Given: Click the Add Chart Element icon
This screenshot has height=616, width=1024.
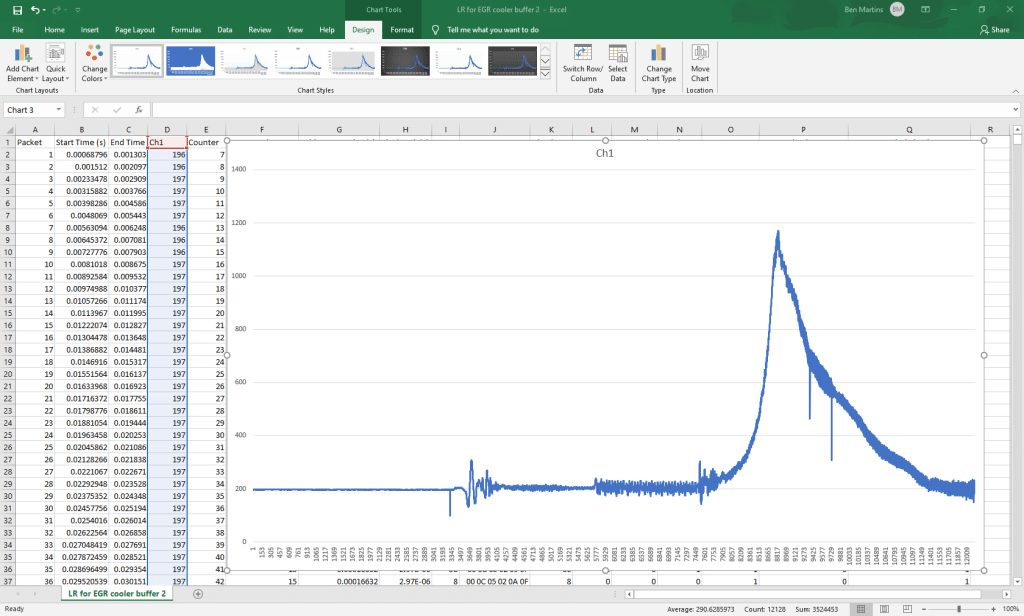Looking at the screenshot, I should (x=22, y=63).
